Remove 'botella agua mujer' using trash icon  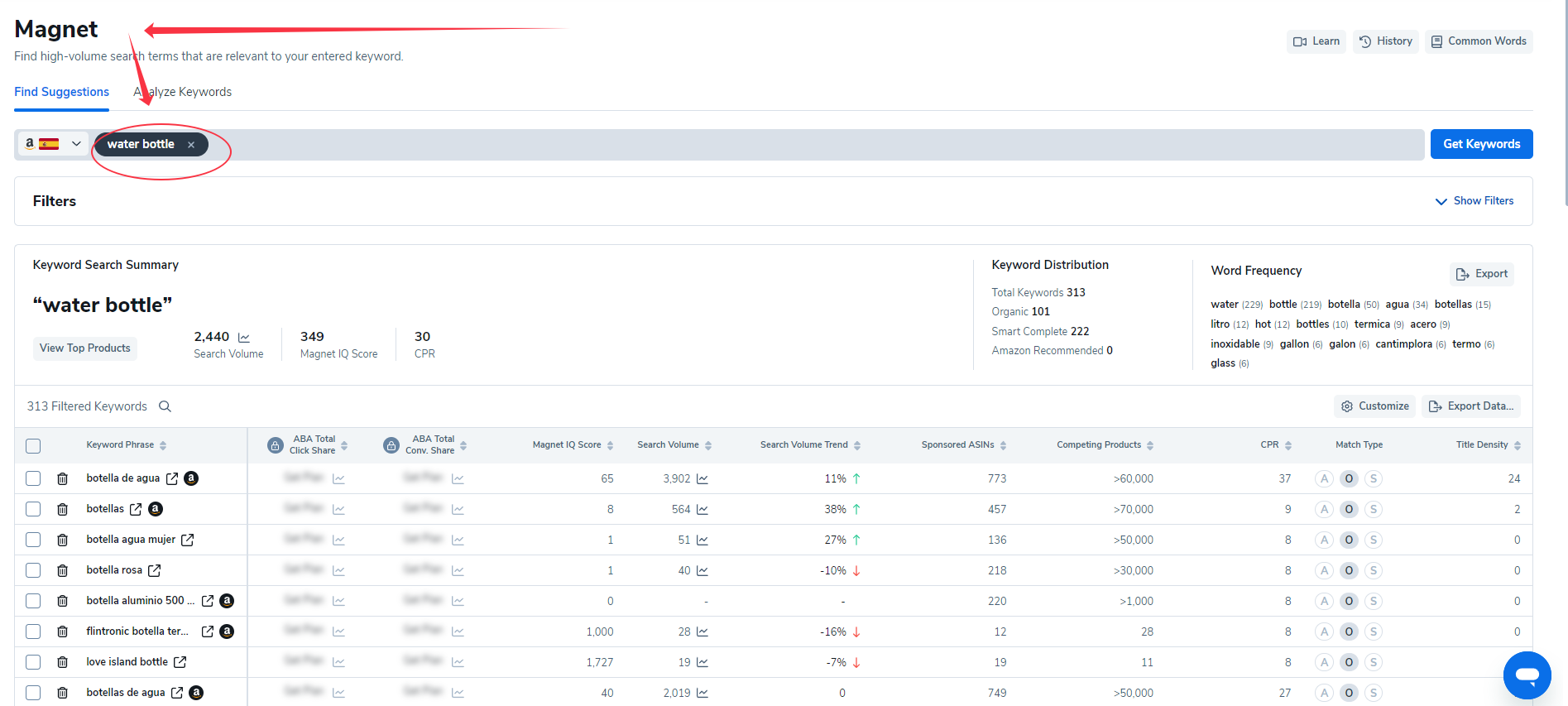pos(62,540)
